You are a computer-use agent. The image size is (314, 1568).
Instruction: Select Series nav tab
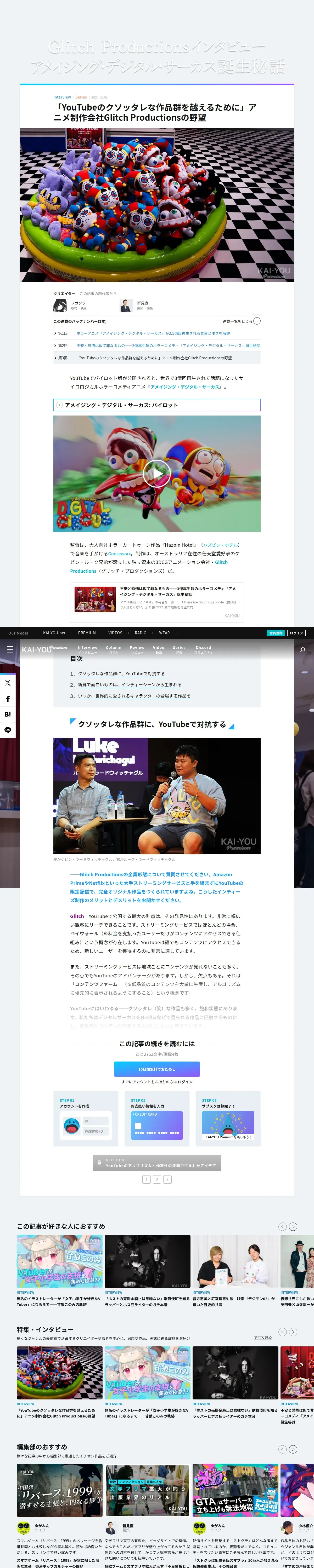click(179, 649)
